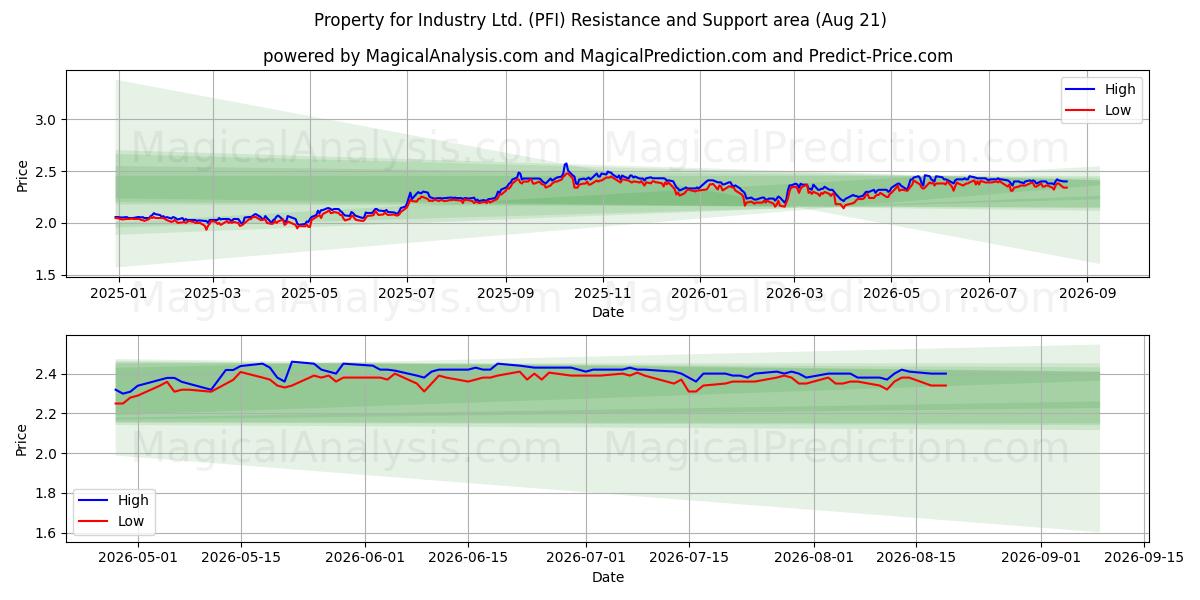This screenshot has width=1200, height=600.
Task: Click the top chart 'Date' axis label
Action: pyautogui.click(x=607, y=312)
